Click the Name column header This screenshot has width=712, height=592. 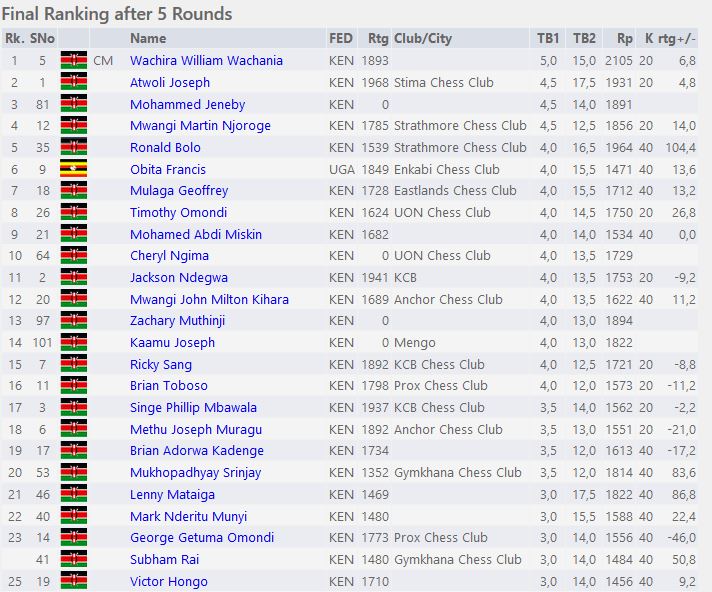148,38
